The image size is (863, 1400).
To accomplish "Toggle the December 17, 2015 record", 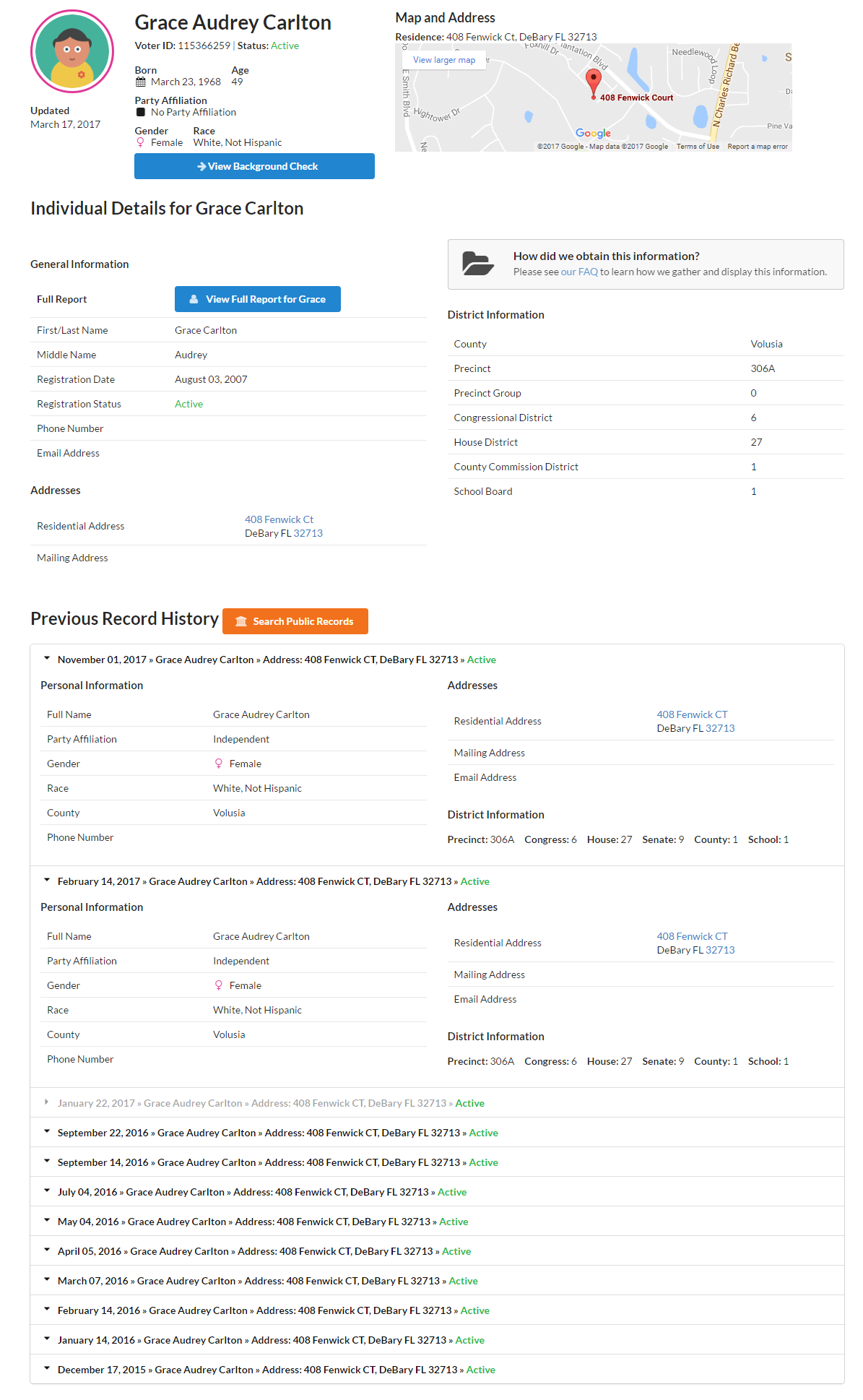I will 437,1370.
